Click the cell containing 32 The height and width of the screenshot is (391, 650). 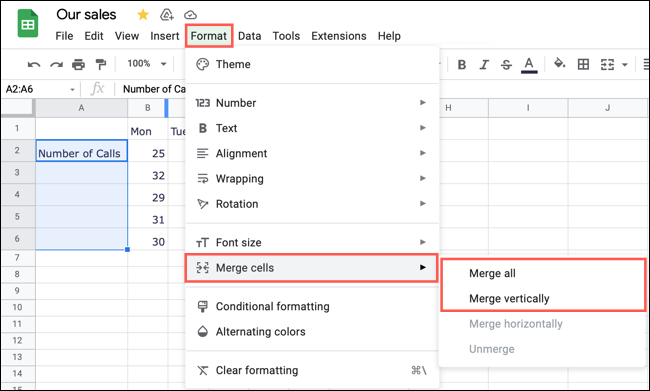[x=148, y=173]
